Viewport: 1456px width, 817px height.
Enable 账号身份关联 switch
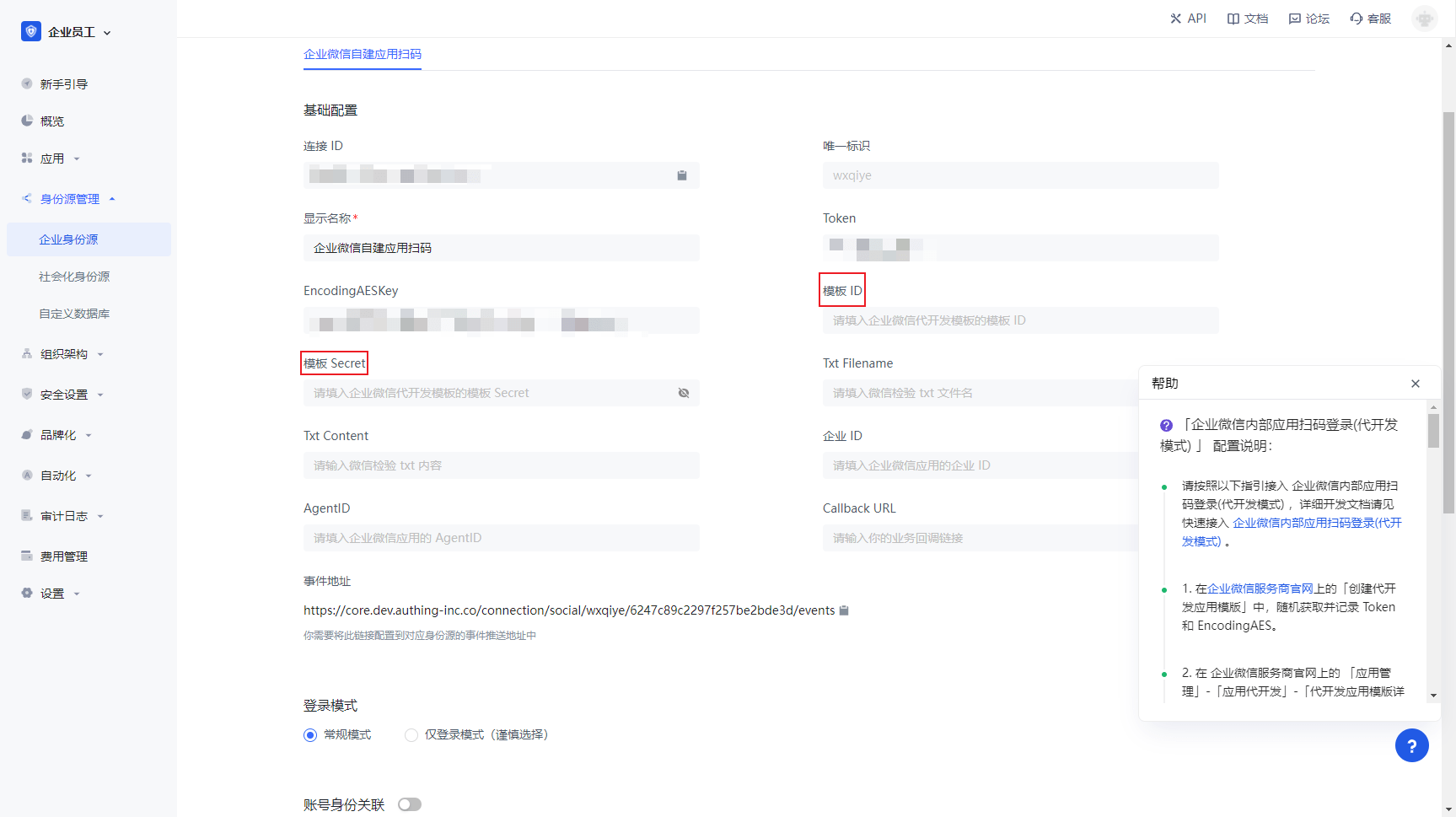point(410,804)
